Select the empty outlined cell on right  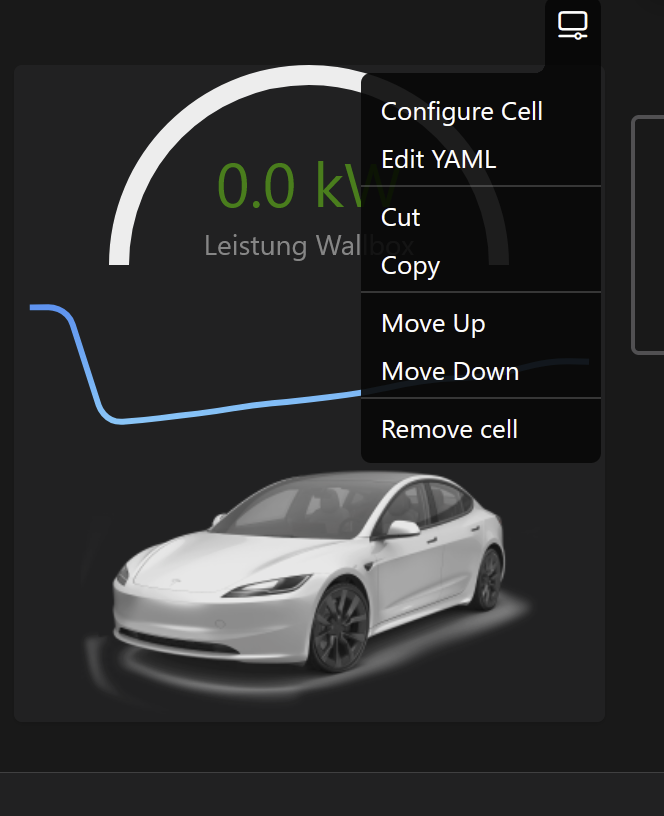[x=648, y=235]
